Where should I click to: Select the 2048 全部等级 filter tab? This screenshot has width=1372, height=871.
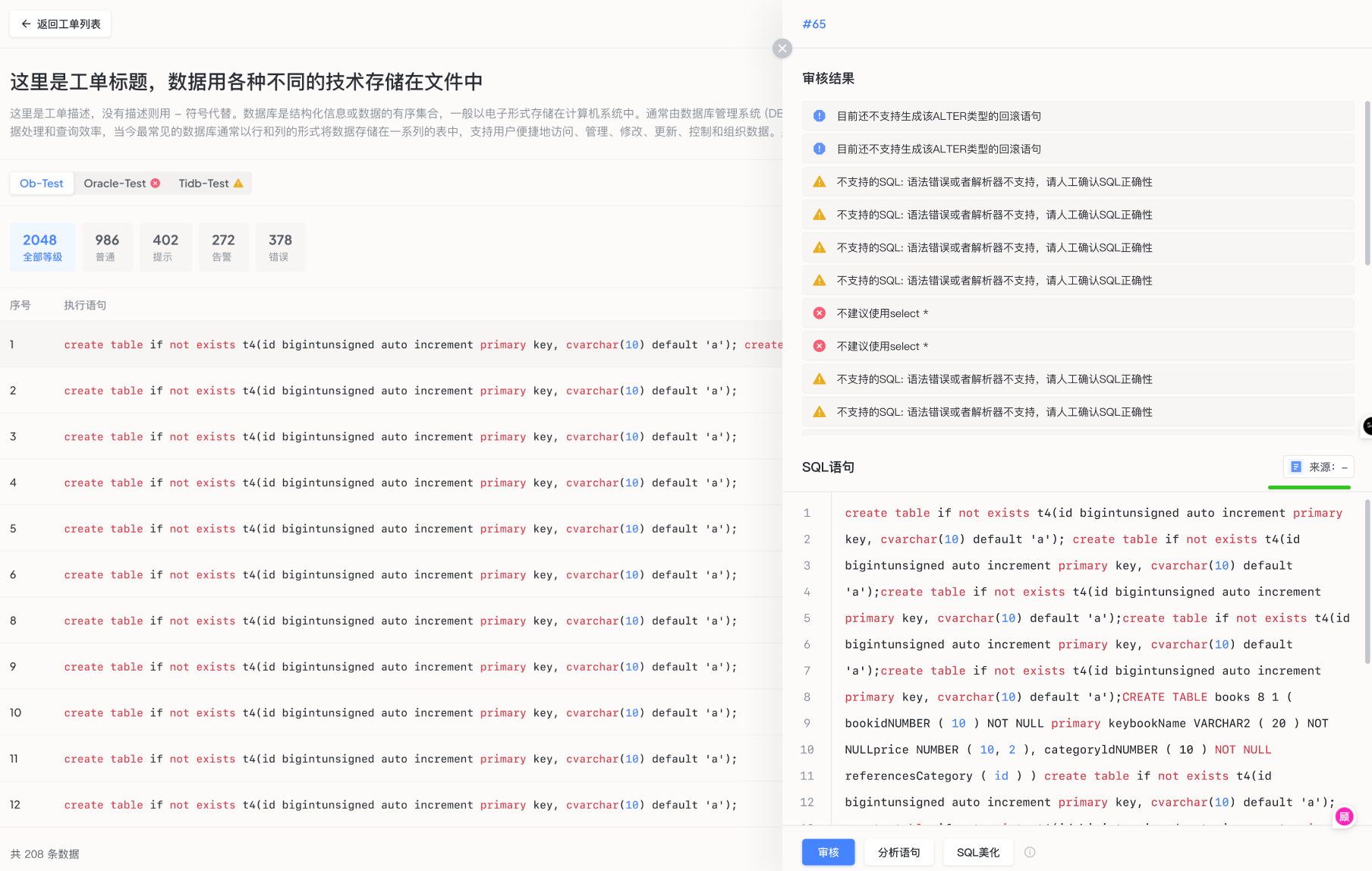(42, 247)
